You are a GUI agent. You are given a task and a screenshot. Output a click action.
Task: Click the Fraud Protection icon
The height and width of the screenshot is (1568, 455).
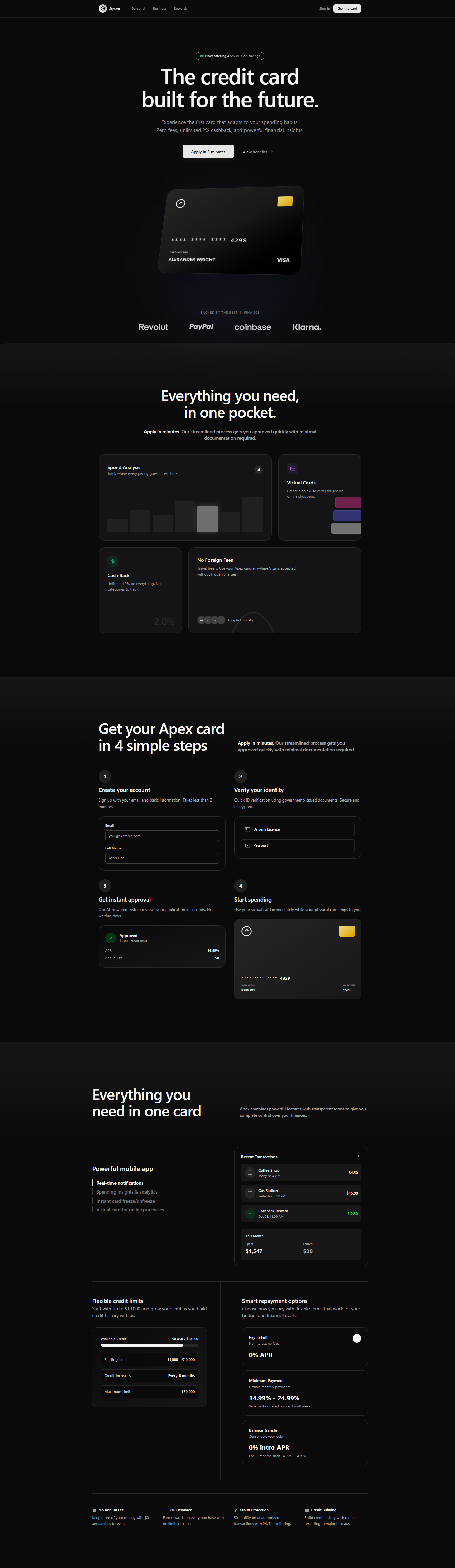point(236,1510)
